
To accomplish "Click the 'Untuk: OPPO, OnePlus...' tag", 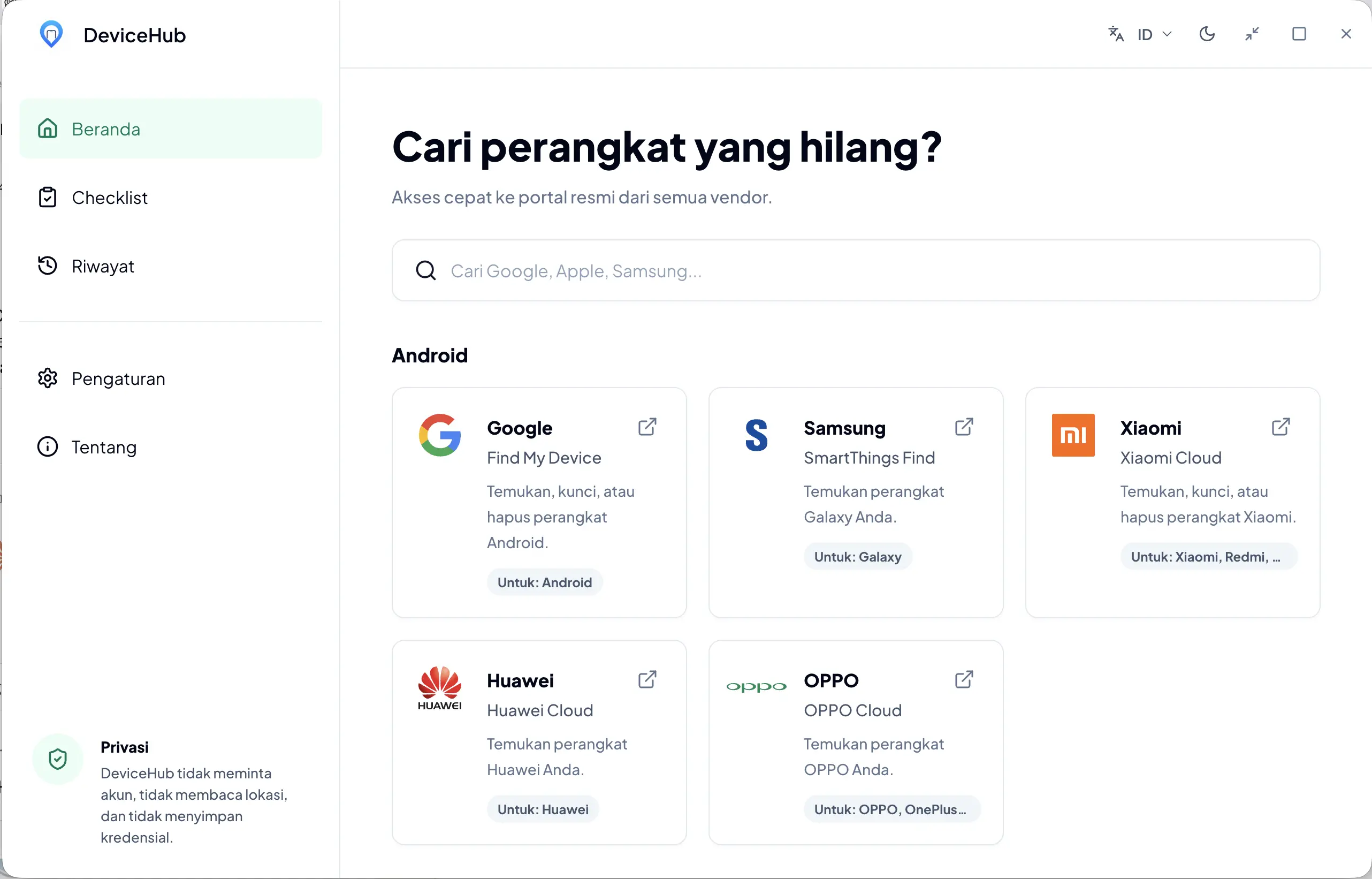I will click(892, 809).
